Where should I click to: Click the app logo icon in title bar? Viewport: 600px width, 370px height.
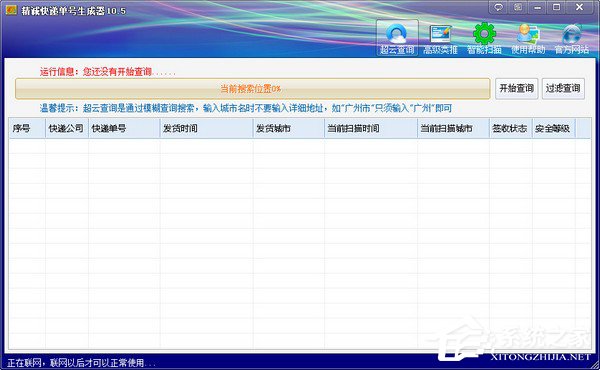point(11,10)
